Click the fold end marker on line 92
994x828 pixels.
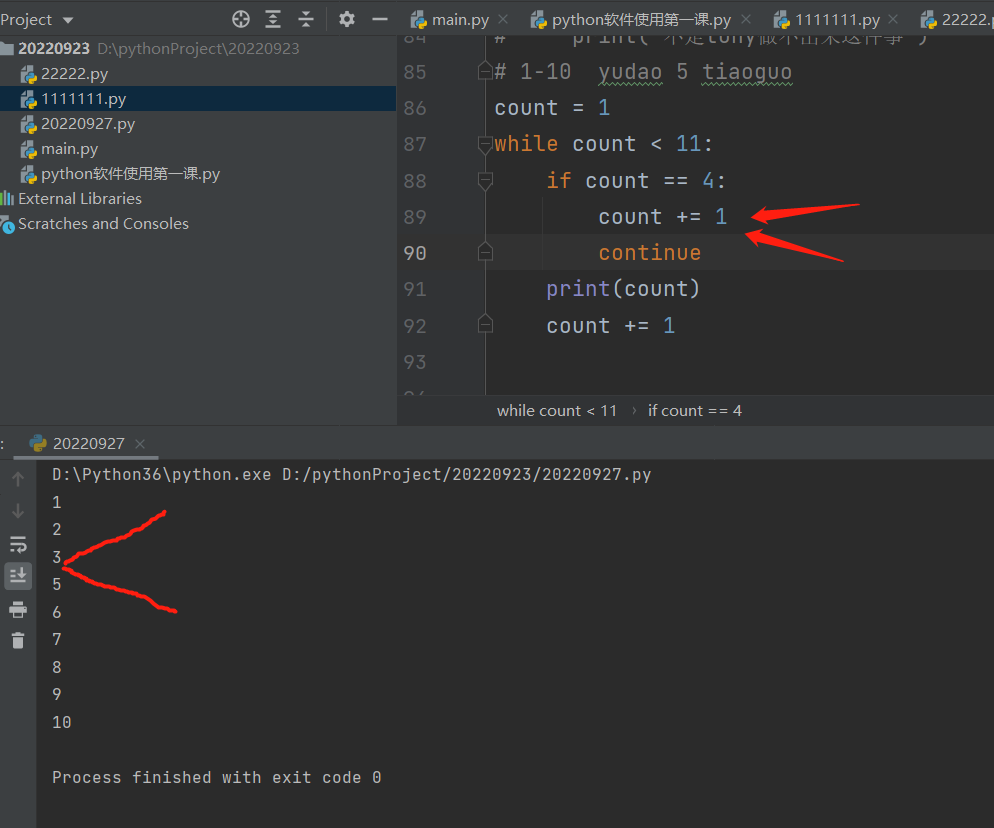pos(485,325)
